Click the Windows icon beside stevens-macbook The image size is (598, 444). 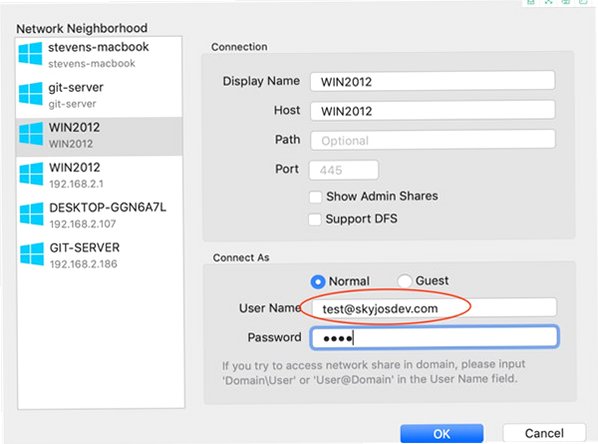pyautogui.click(x=30, y=54)
